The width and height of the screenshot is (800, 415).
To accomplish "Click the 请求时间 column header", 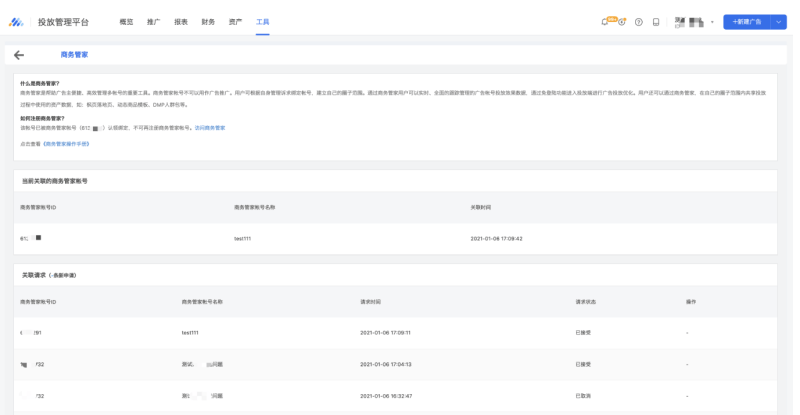I will coord(370,302).
